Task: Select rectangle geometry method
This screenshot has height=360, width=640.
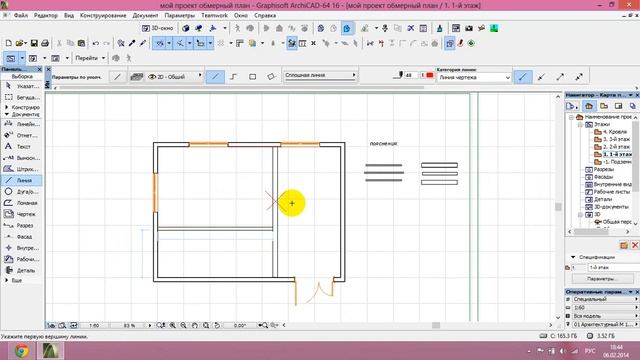Action: point(253,77)
